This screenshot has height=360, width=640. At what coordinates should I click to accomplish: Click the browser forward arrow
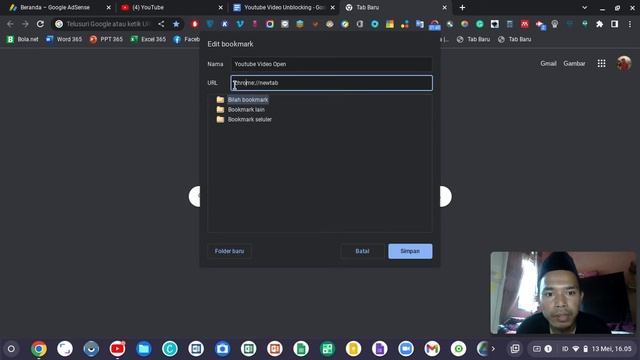click(25, 24)
